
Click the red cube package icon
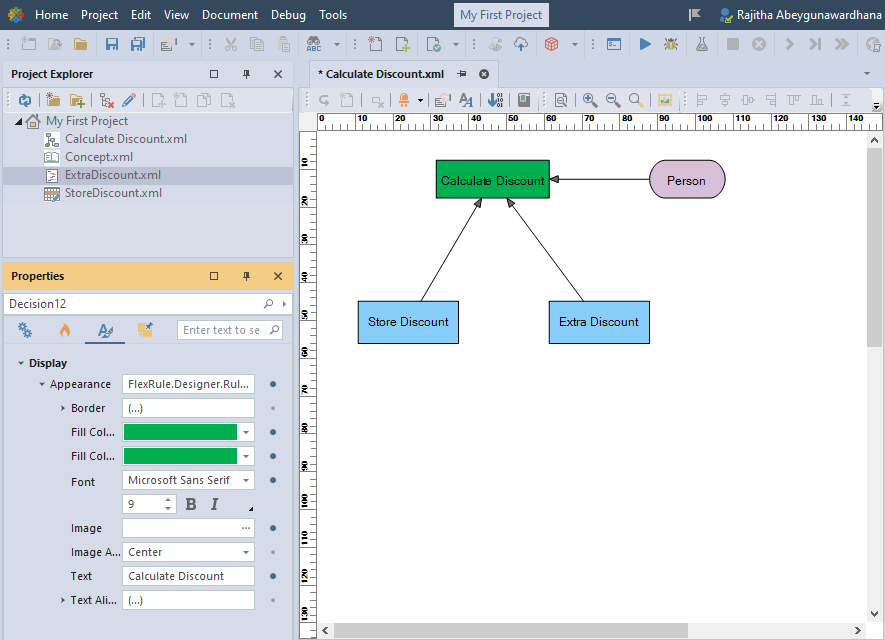click(x=551, y=44)
